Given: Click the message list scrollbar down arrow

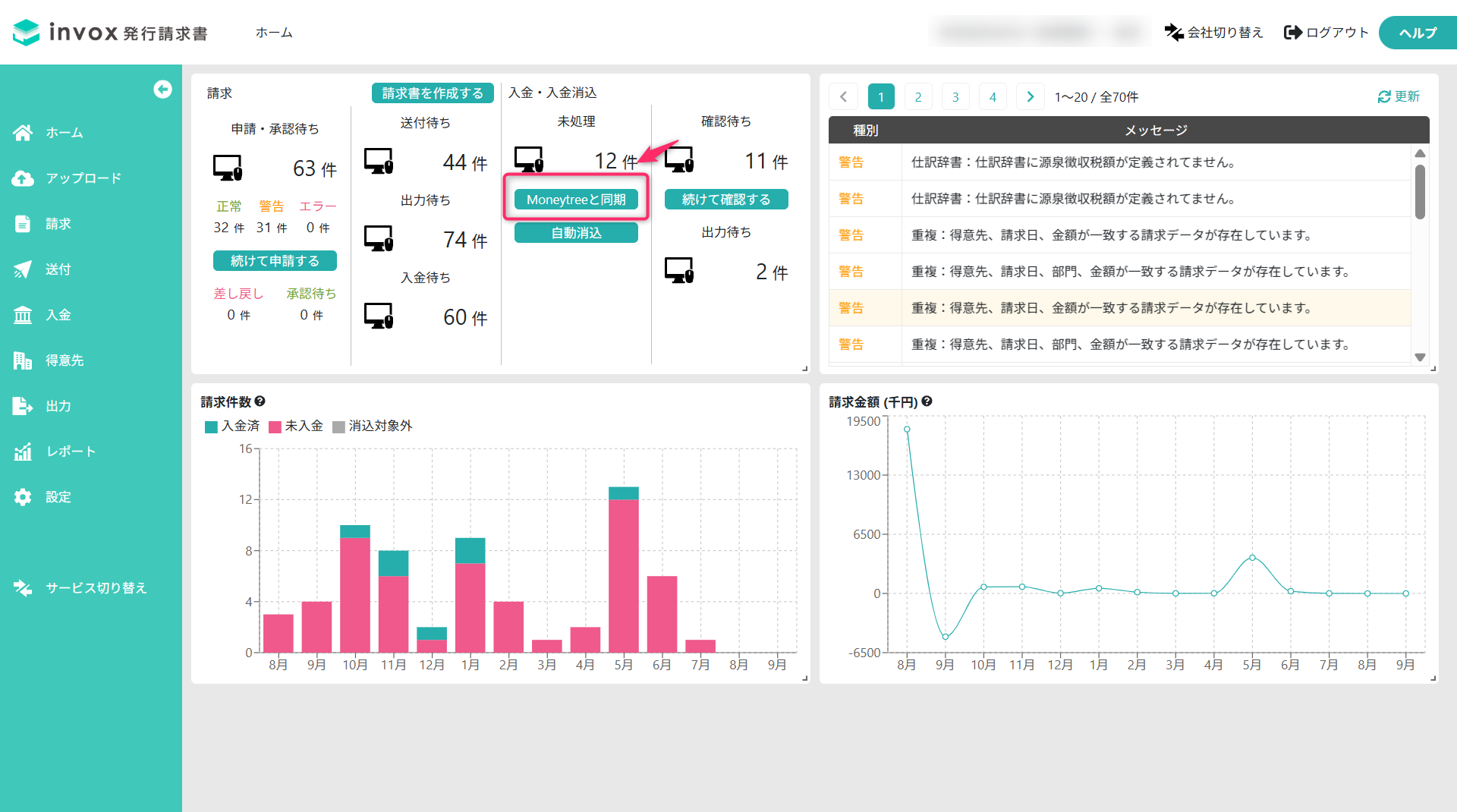Looking at the screenshot, I should (1420, 357).
